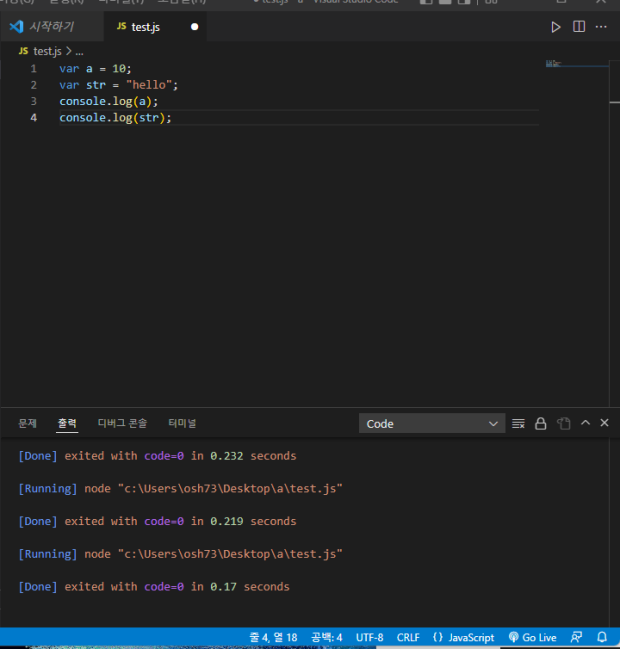
Task: Switch to the 시작하기 tab
Action: click(x=52, y=27)
